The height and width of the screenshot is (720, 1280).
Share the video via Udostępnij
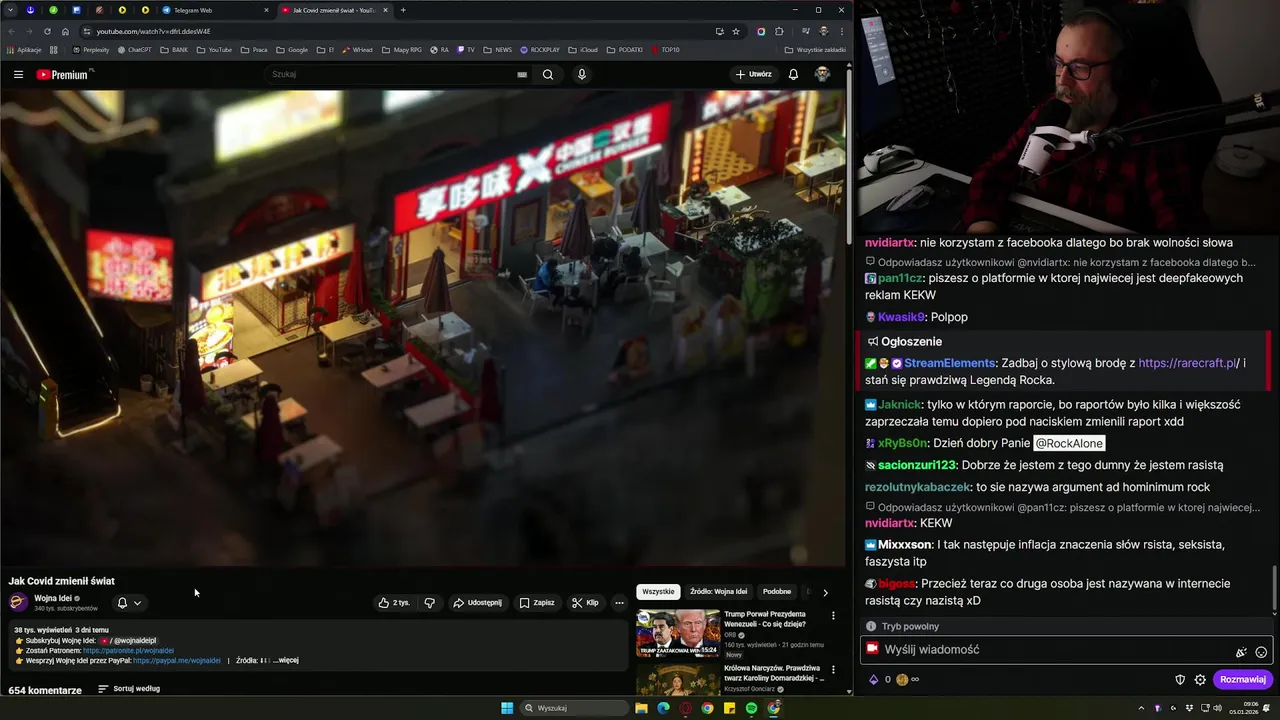tap(477, 603)
